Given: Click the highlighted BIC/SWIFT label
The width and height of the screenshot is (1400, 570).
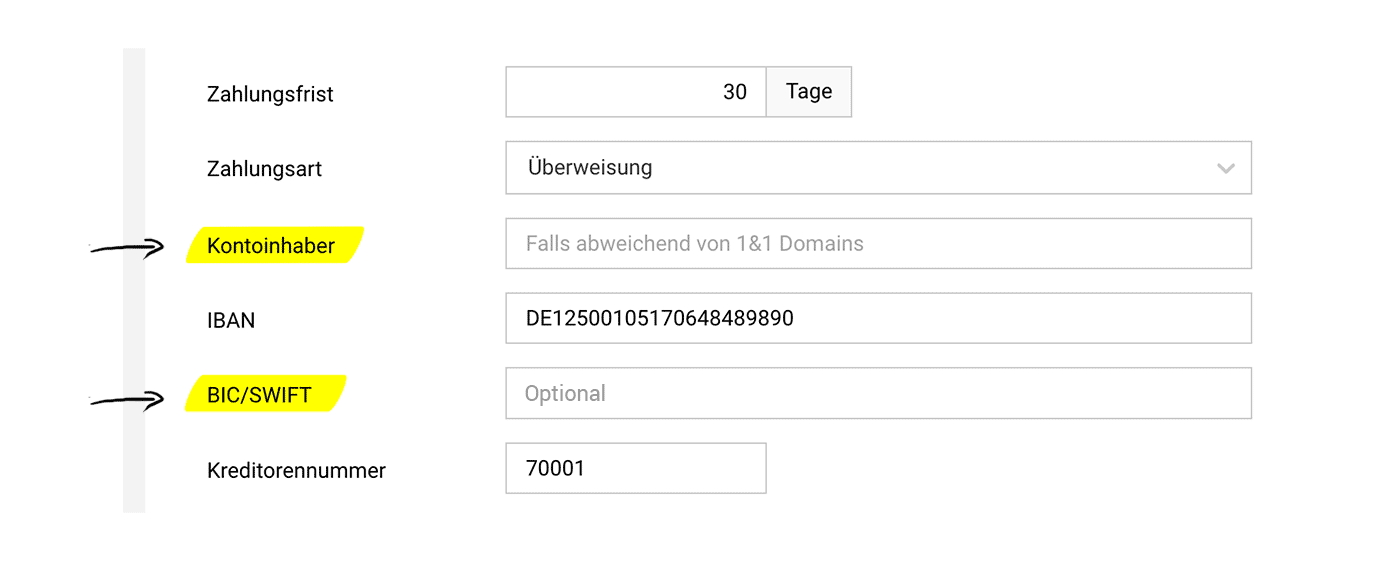Looking at the screenshot, I should point(259,395).
